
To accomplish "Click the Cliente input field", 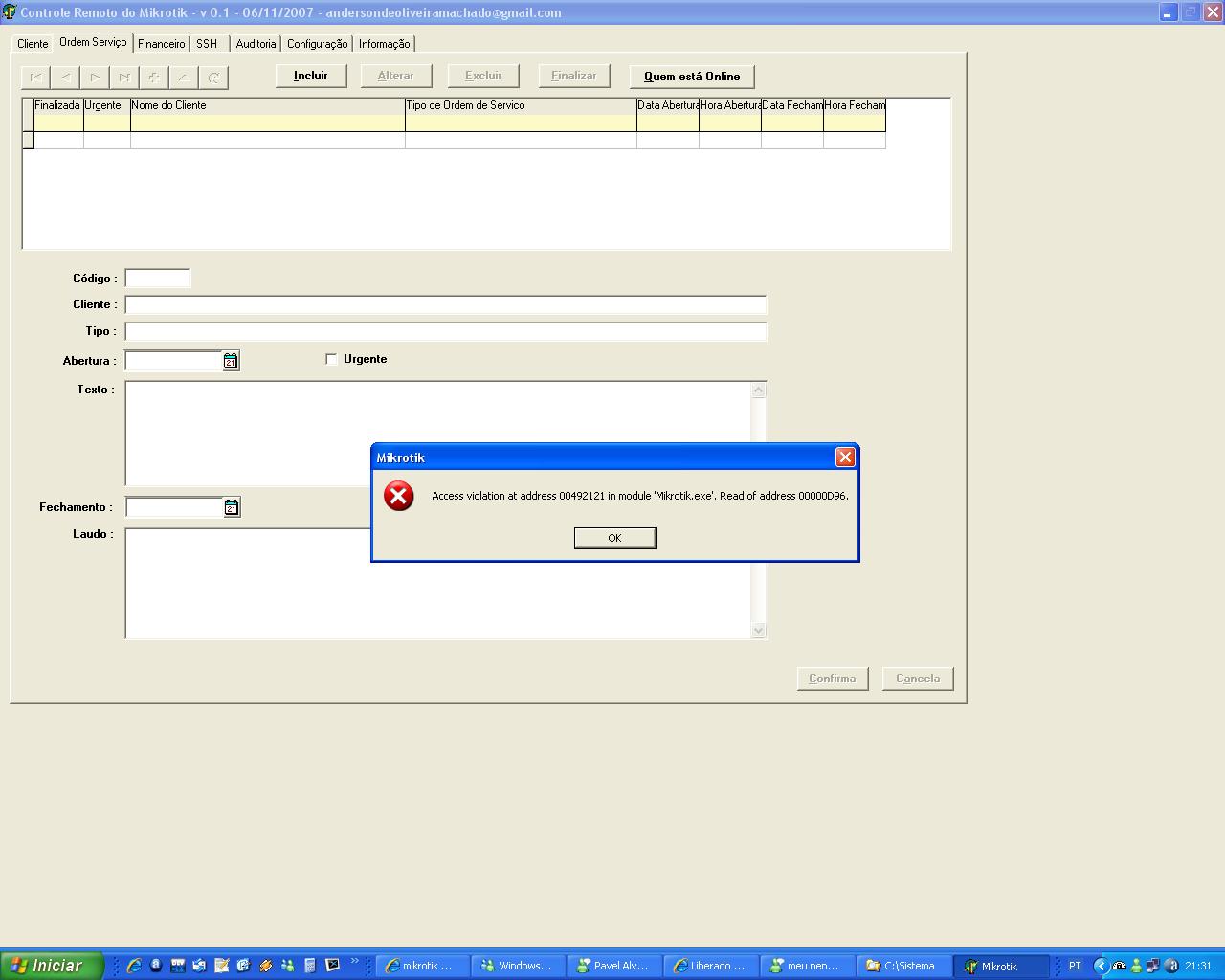I will (x=446, y=304).
